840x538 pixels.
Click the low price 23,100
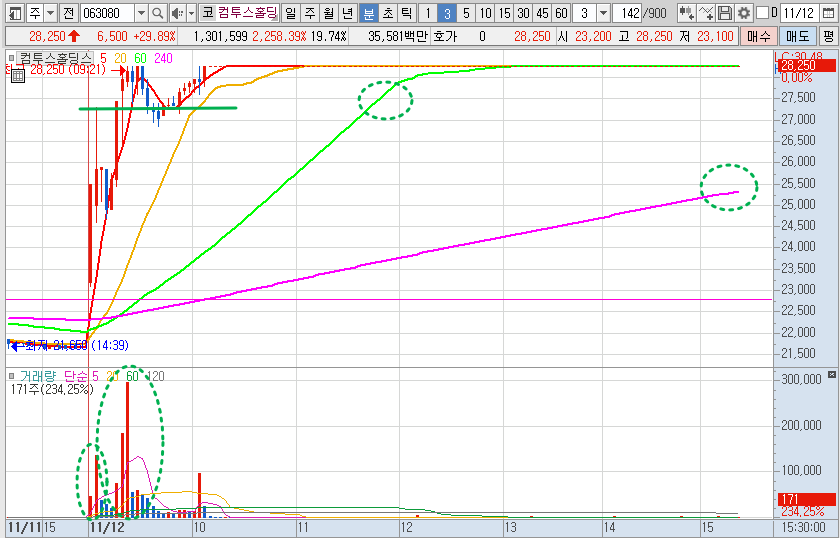[715, 36]
